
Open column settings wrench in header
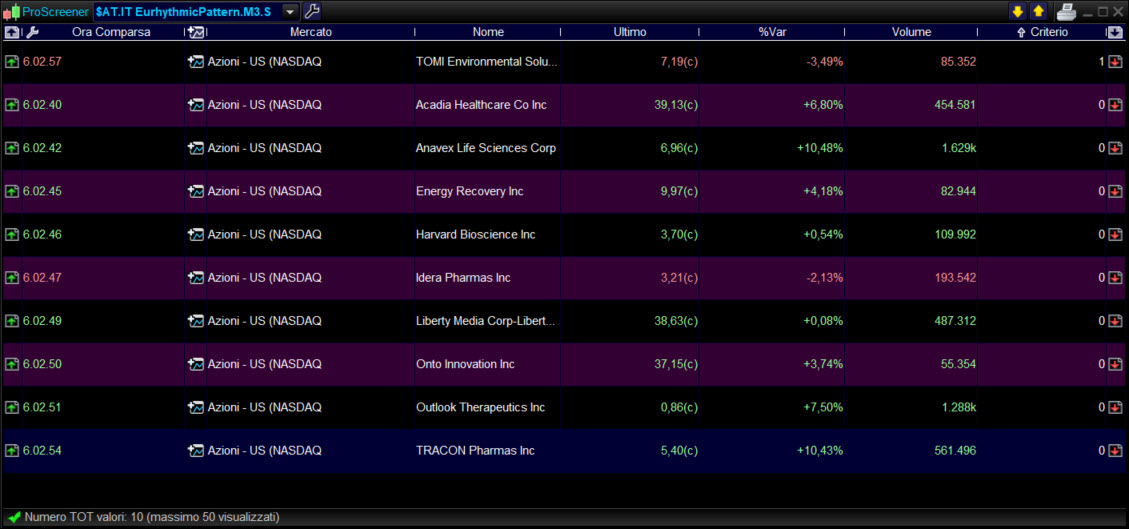[32, 32]
